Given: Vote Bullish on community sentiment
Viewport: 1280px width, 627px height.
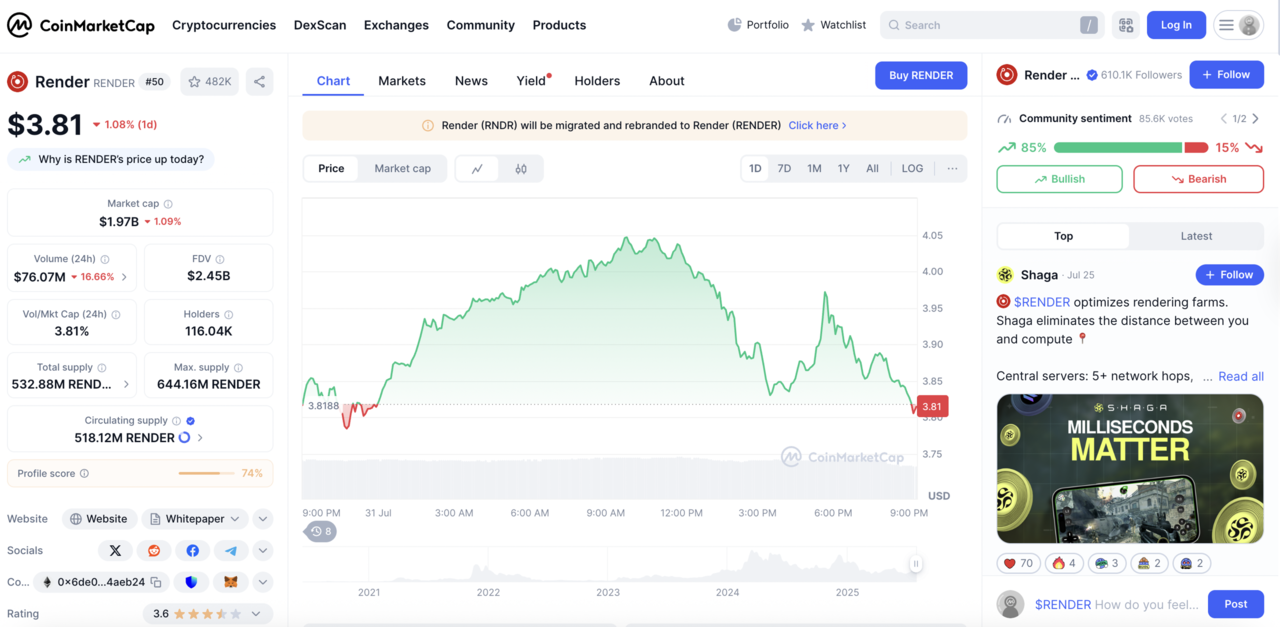Looking at the screenshot, I should 1059,179.
